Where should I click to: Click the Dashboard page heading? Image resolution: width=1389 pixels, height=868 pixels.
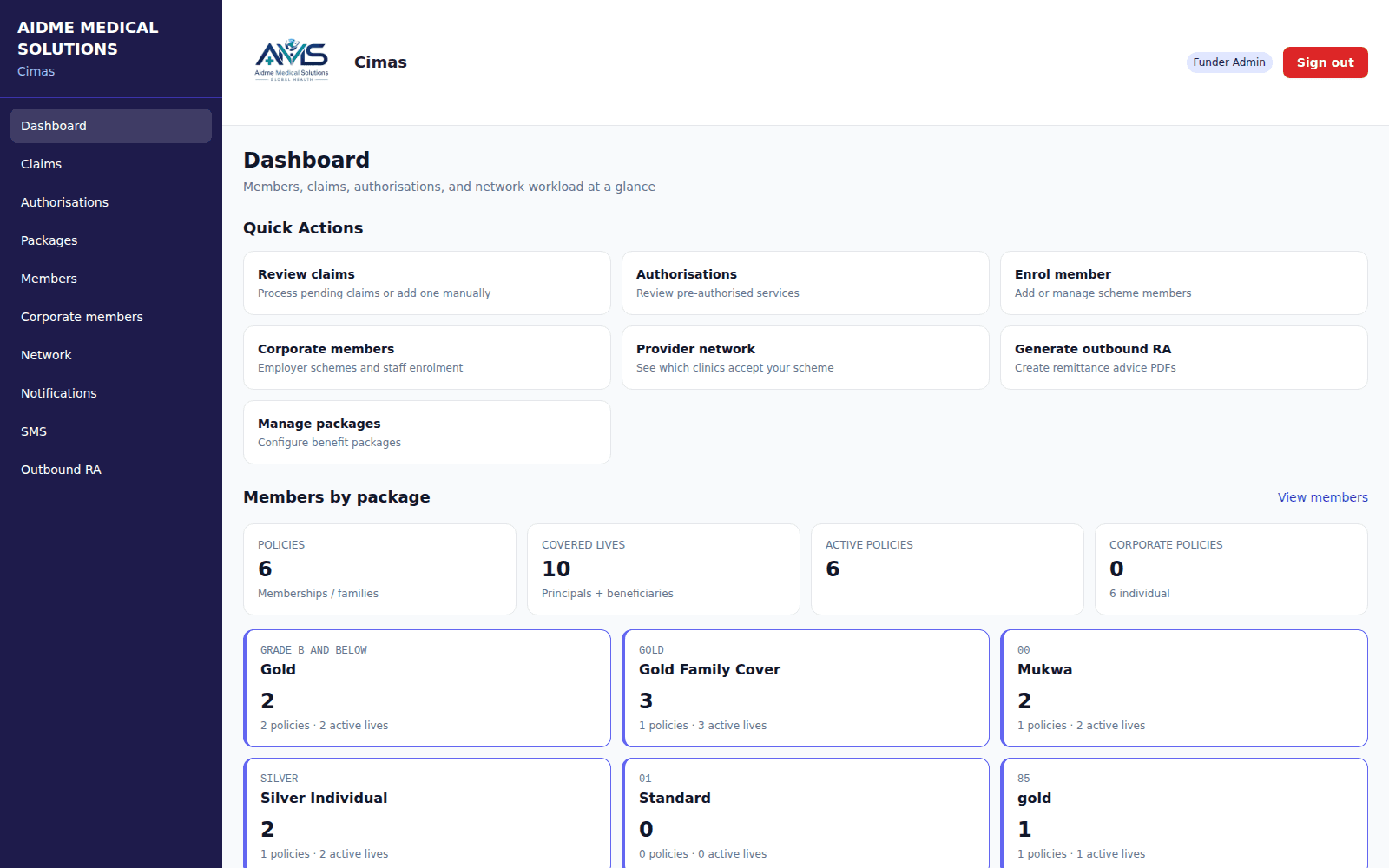pyautogui.click(x=306, y=160)
